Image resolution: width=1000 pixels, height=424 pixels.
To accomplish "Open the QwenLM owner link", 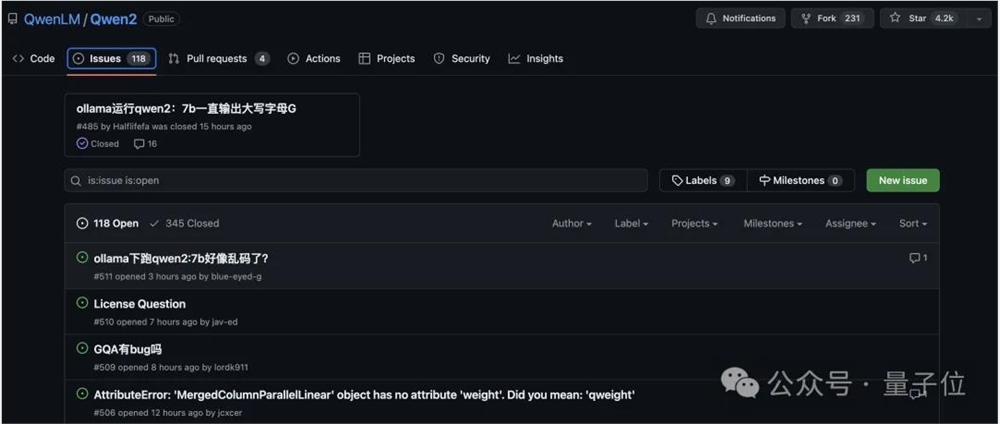I will tap(52, 19).
